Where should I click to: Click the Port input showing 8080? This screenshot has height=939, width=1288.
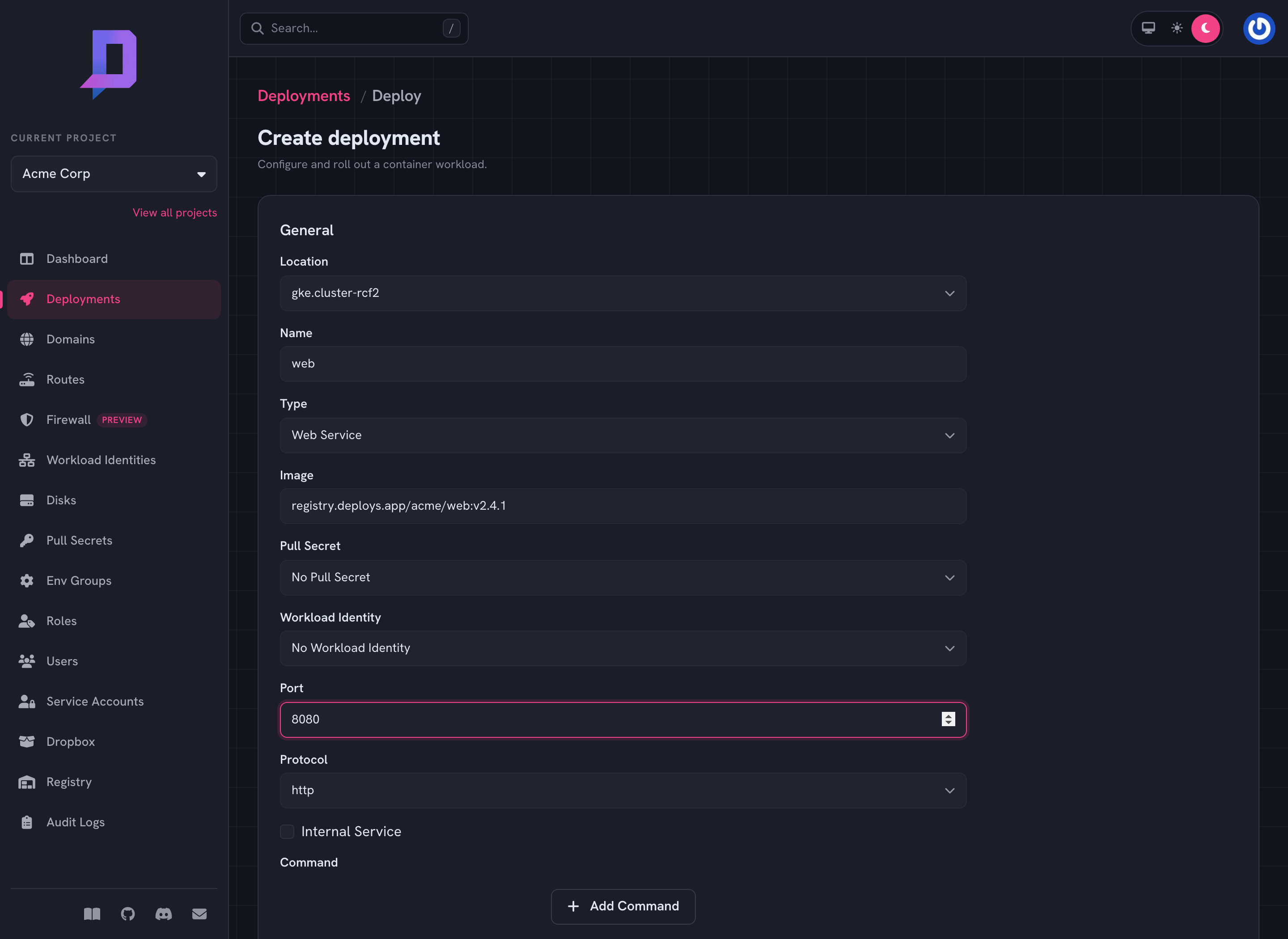(x=623, y=719)
